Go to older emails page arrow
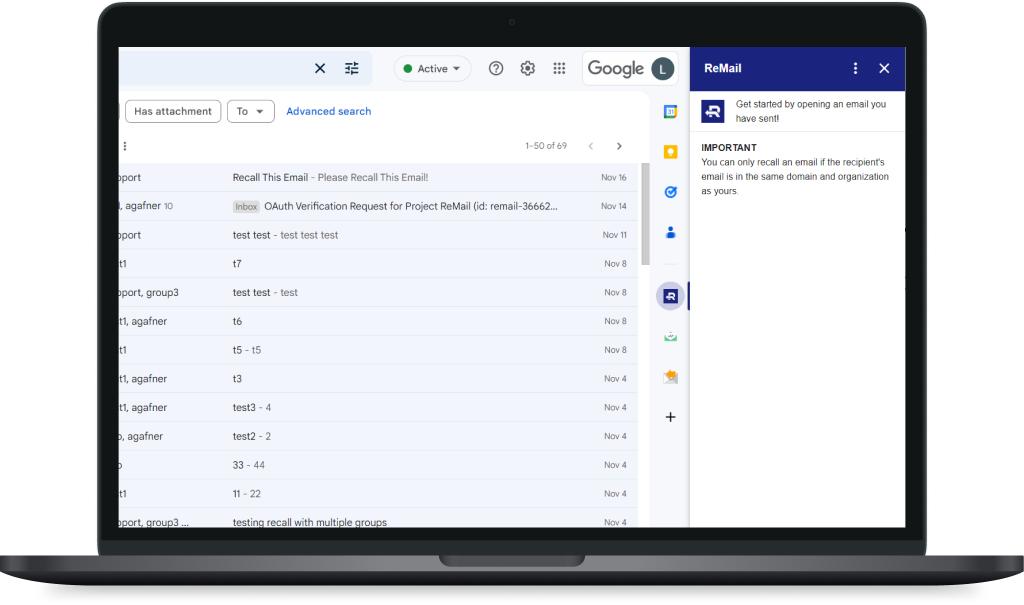The height and width of the screenshot is (605, 1024). [619, 146]
